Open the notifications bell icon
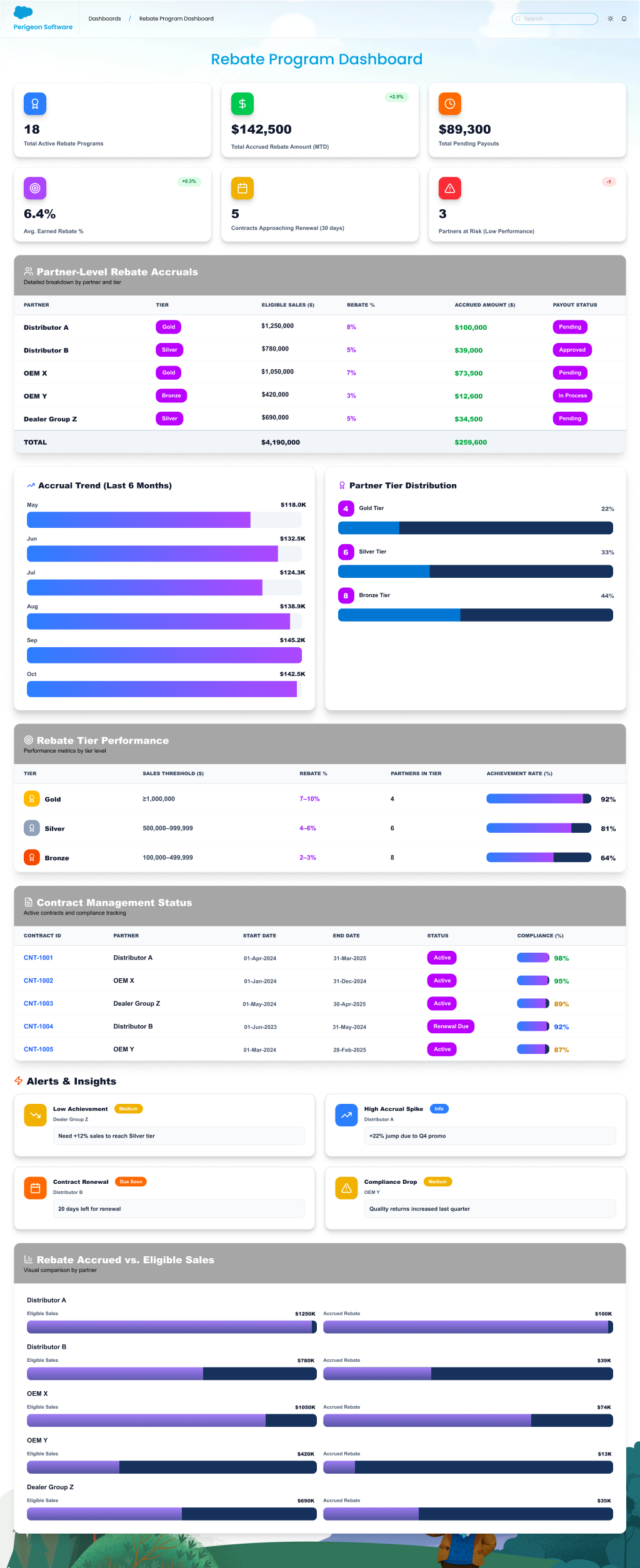 pos(624,19)
